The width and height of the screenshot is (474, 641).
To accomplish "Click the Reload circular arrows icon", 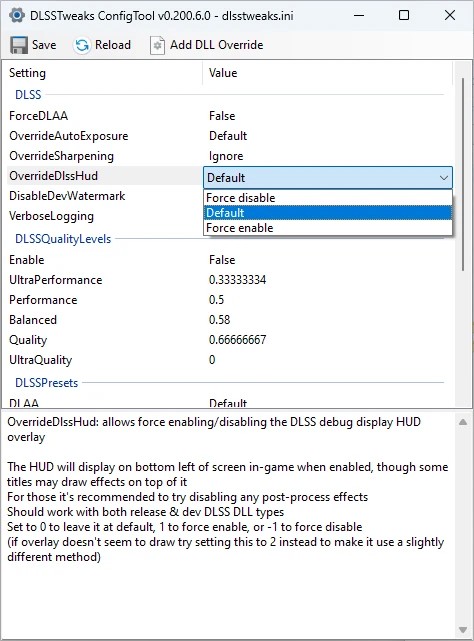I will pos(82,45).
